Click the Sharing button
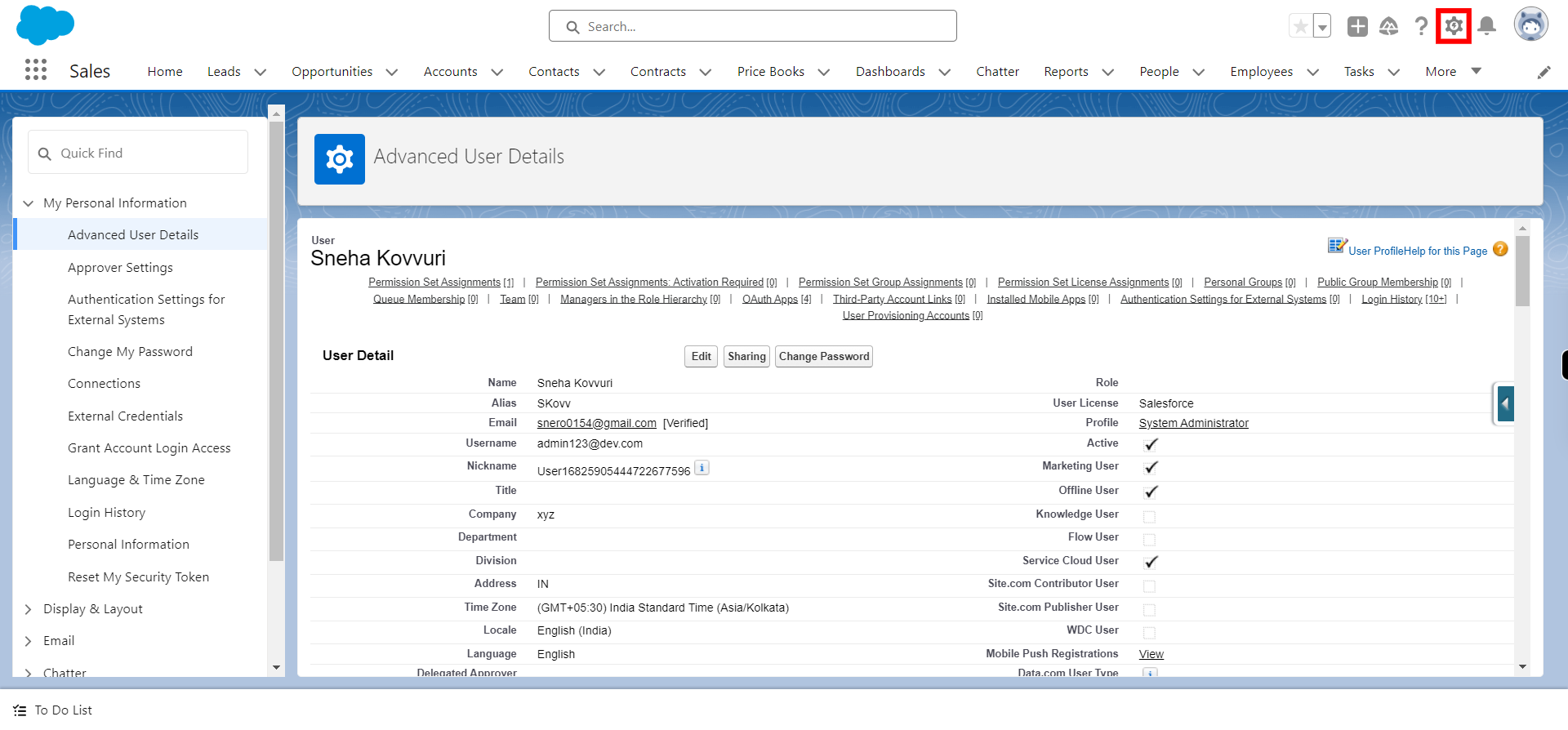Image resolution: width=1568 pixels, height=730 pixels. [x=746, y=357]
